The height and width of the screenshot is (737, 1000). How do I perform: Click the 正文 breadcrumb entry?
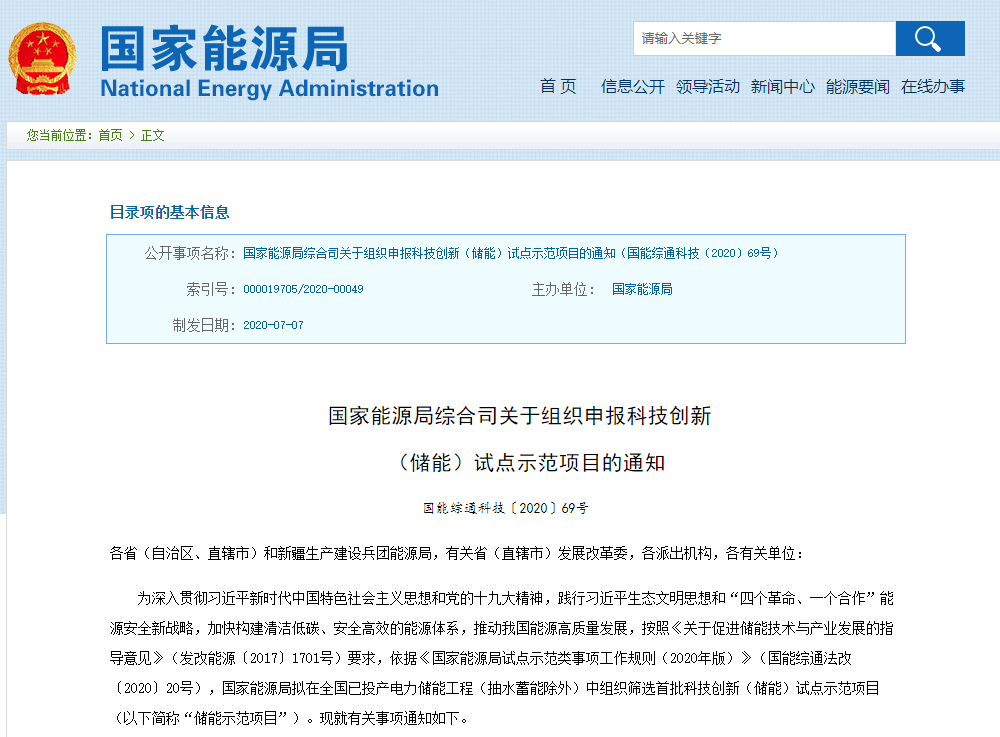coord(153,135)
